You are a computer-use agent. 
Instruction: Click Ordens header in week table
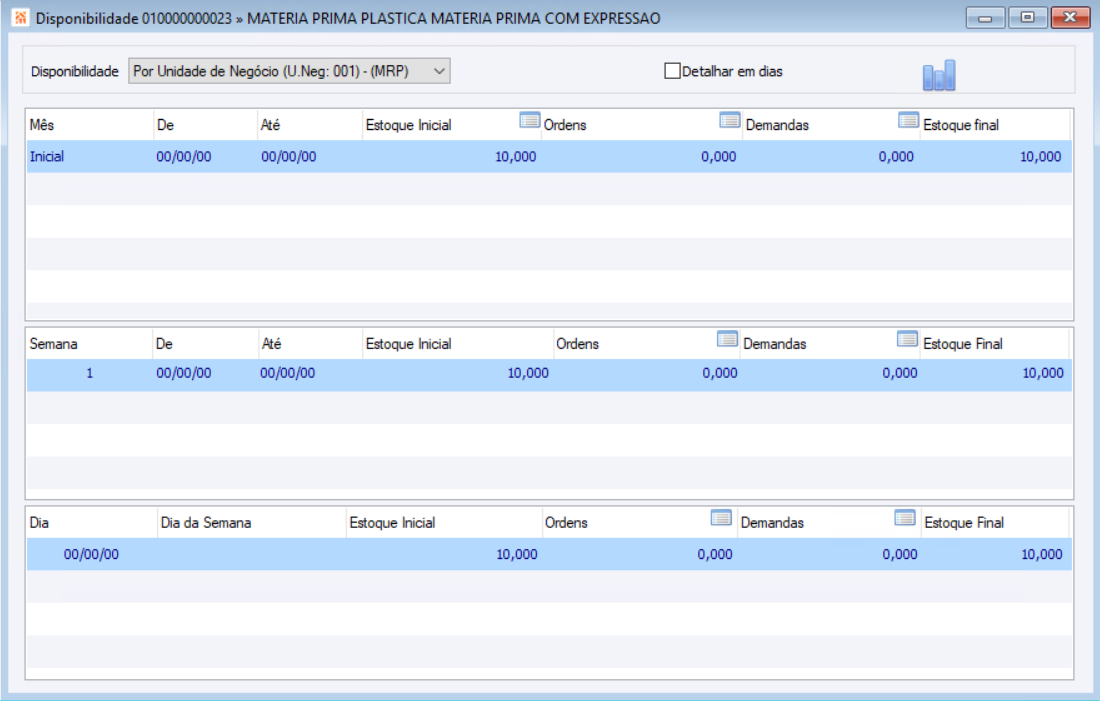[577, 344]
